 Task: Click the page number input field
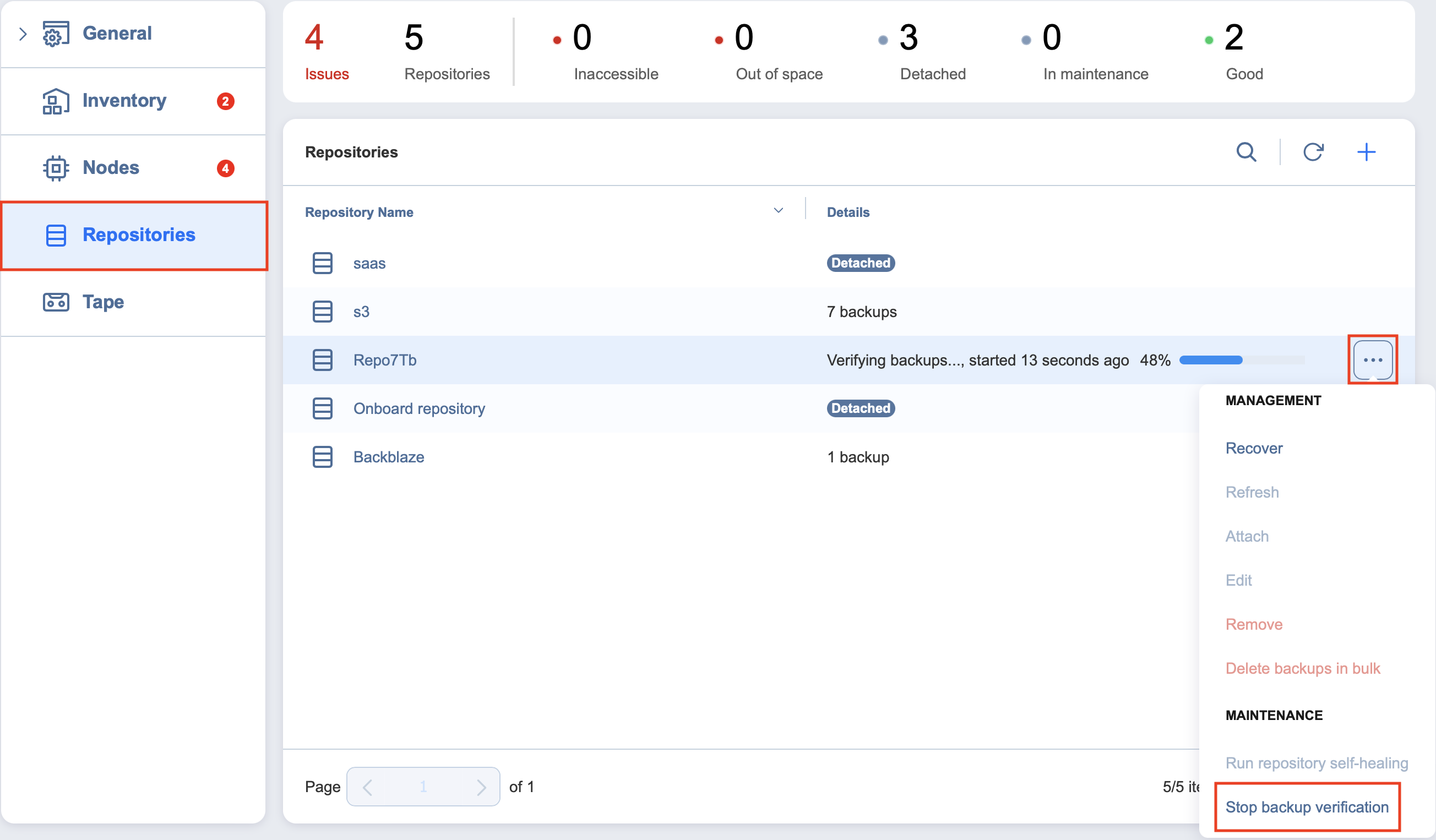pyautogui.click(x=423, y=787)
